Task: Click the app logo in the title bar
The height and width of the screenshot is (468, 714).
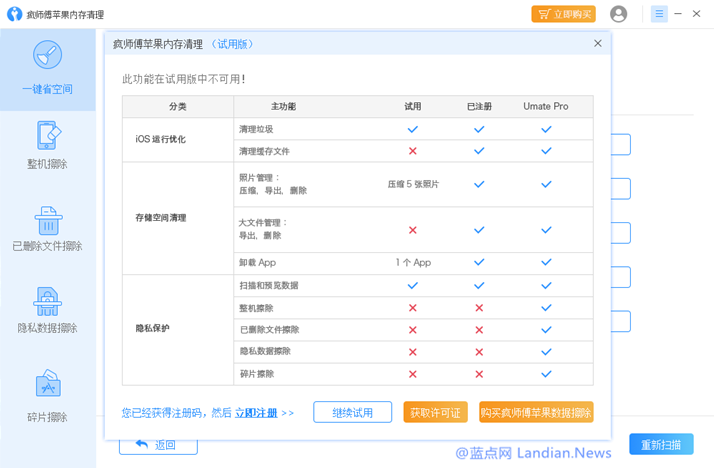Action: (15, 14)
